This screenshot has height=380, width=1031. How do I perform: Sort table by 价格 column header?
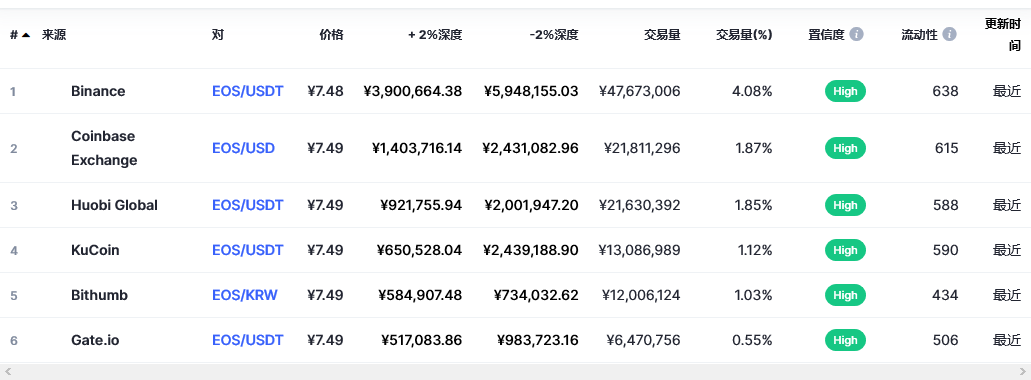[x=331, y=35]
